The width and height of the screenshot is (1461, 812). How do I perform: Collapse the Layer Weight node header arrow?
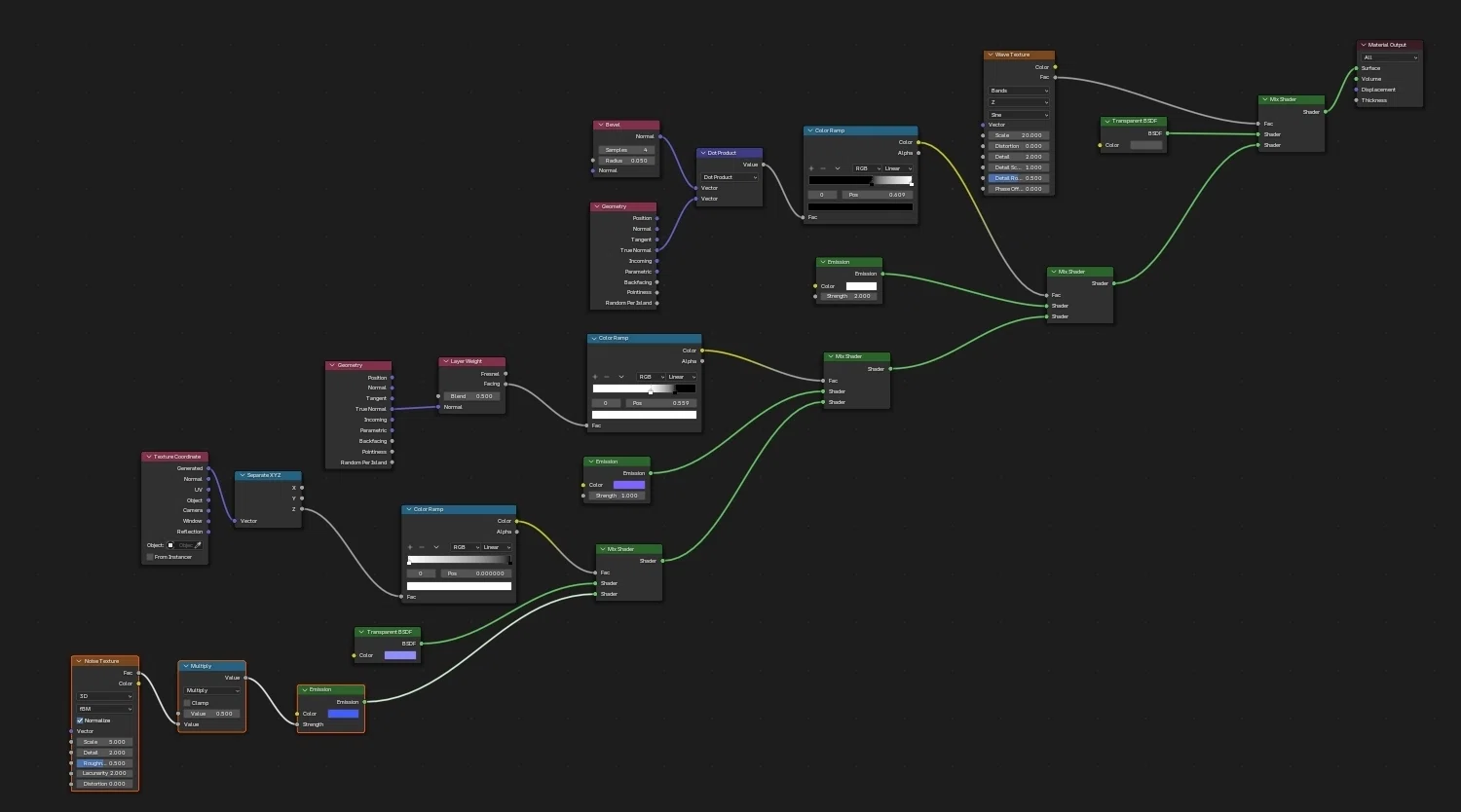pos(445,361)
